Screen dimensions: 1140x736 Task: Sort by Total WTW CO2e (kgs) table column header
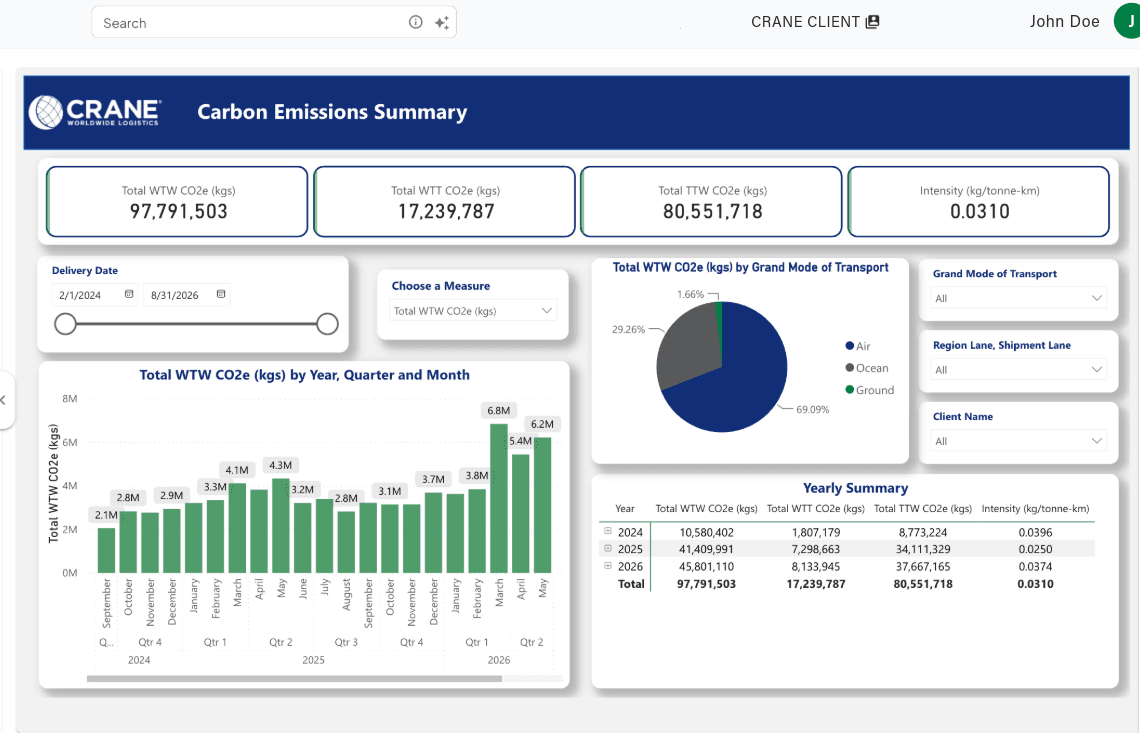(x=706, y=508)
